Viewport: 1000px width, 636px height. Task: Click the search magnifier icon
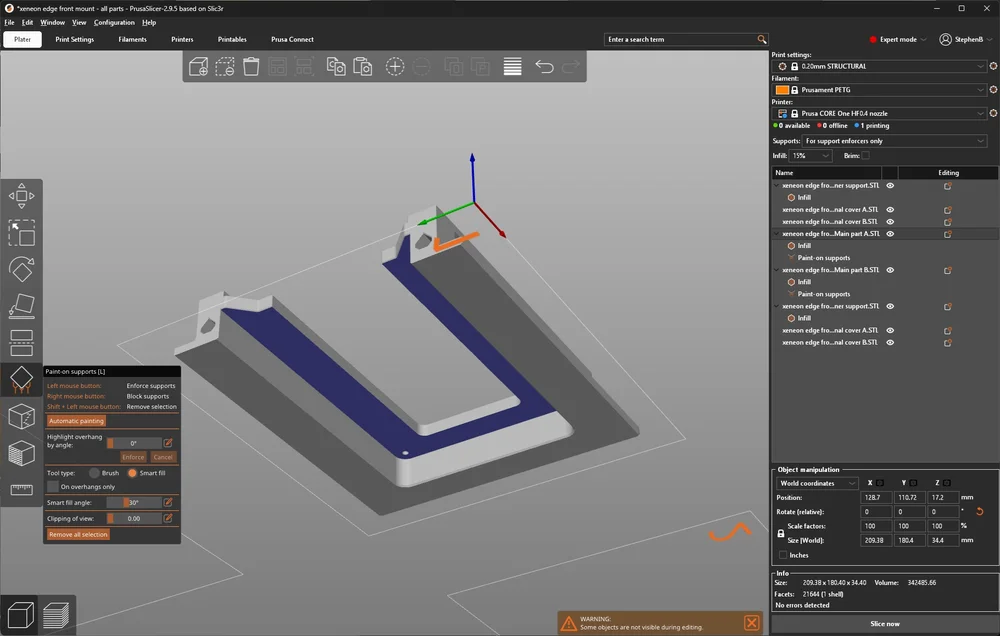click(x=761, y=40)
